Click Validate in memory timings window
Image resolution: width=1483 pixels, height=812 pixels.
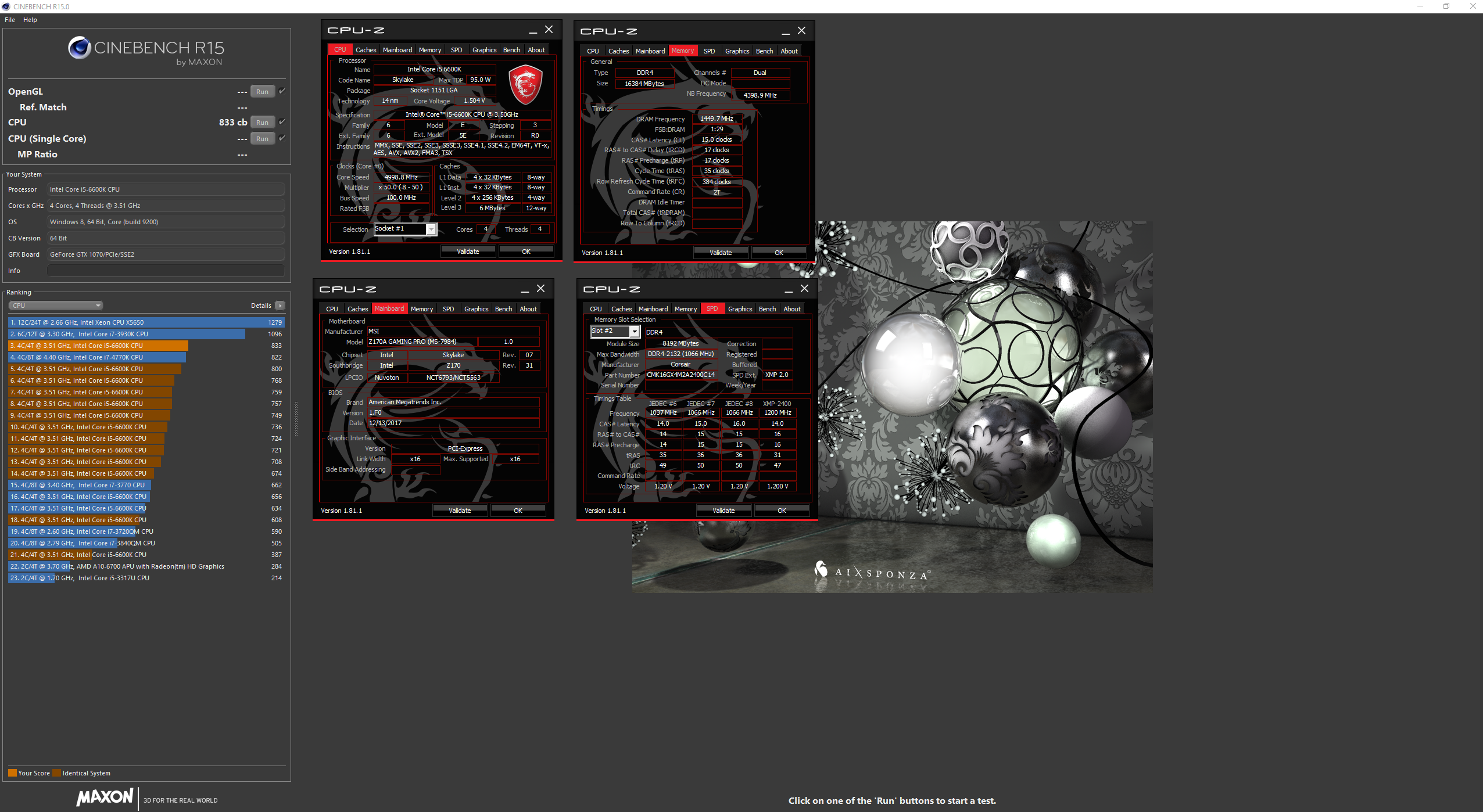(x=721, y=253)
